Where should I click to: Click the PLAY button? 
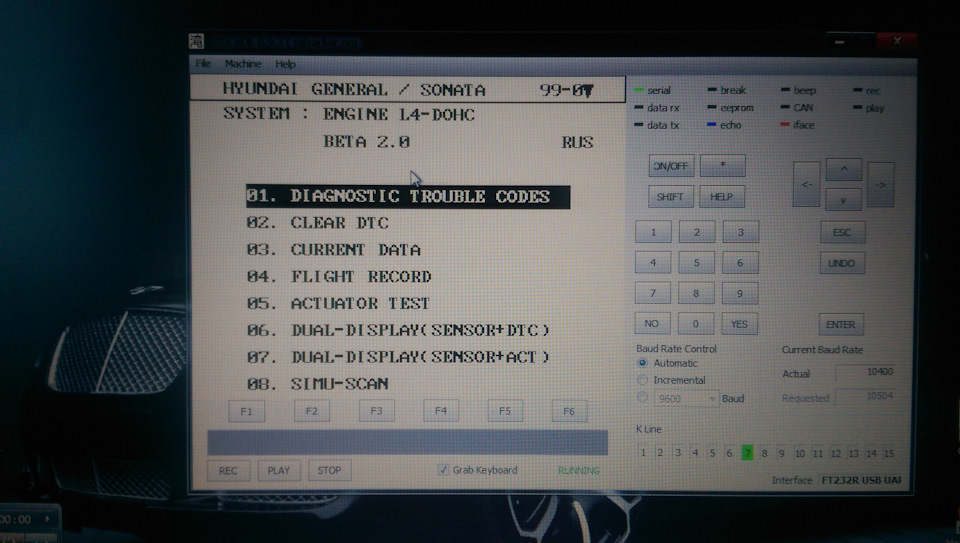point(279,470)
